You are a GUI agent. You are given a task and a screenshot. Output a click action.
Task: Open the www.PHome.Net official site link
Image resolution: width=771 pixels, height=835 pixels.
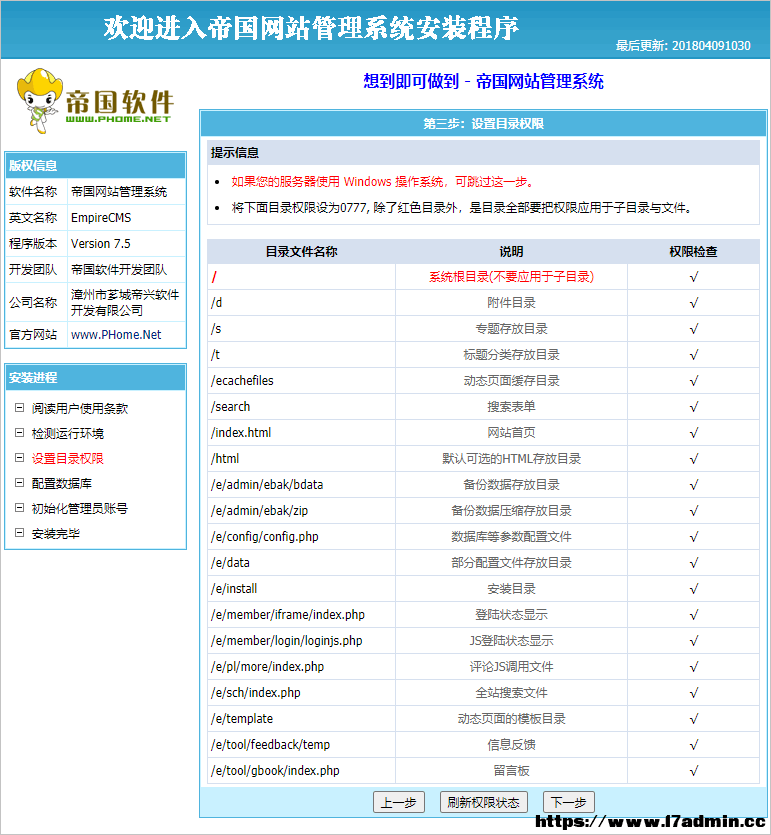(x=116, y=334)
